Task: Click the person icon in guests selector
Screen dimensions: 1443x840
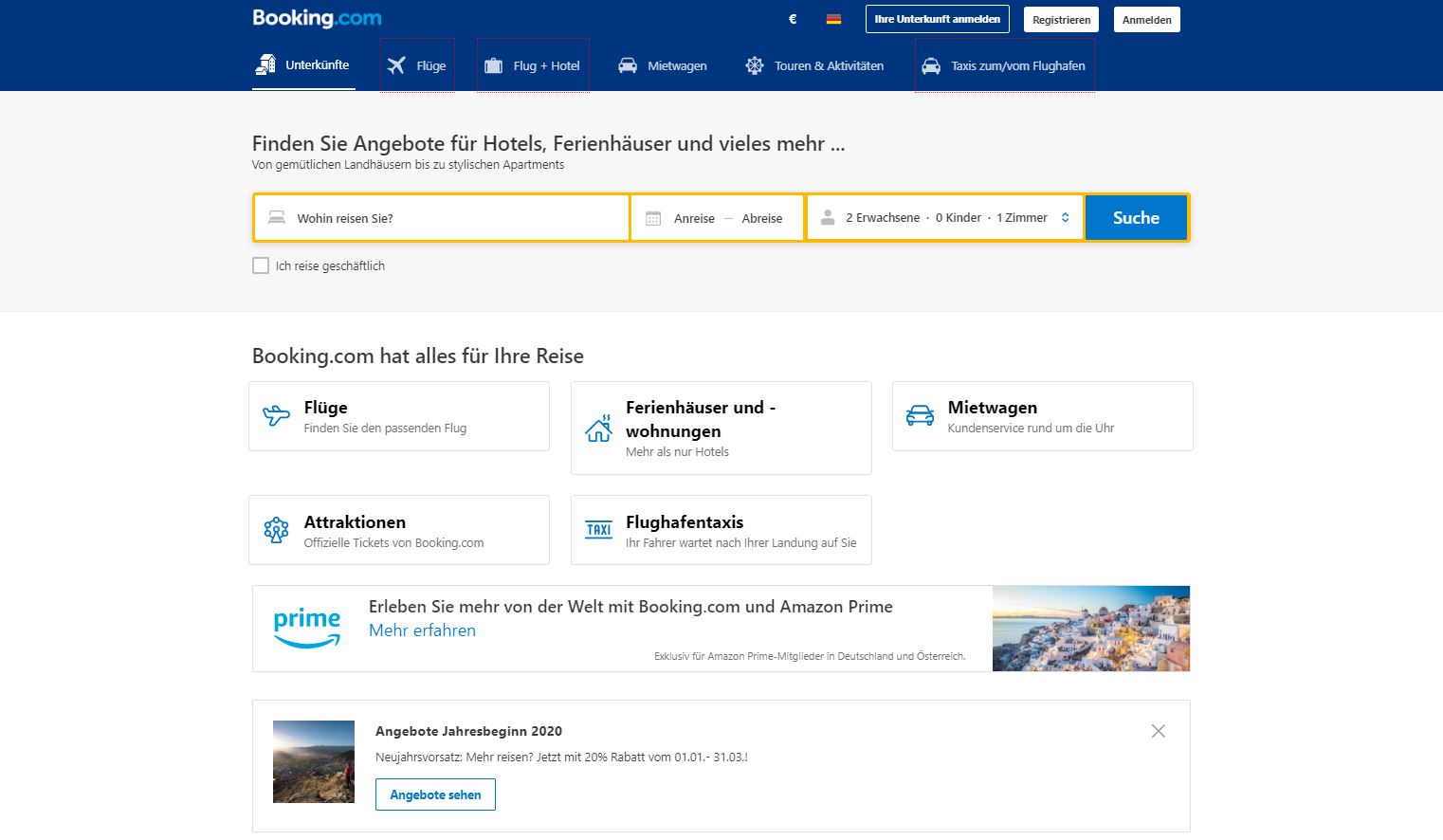Action: click(828, 217)
